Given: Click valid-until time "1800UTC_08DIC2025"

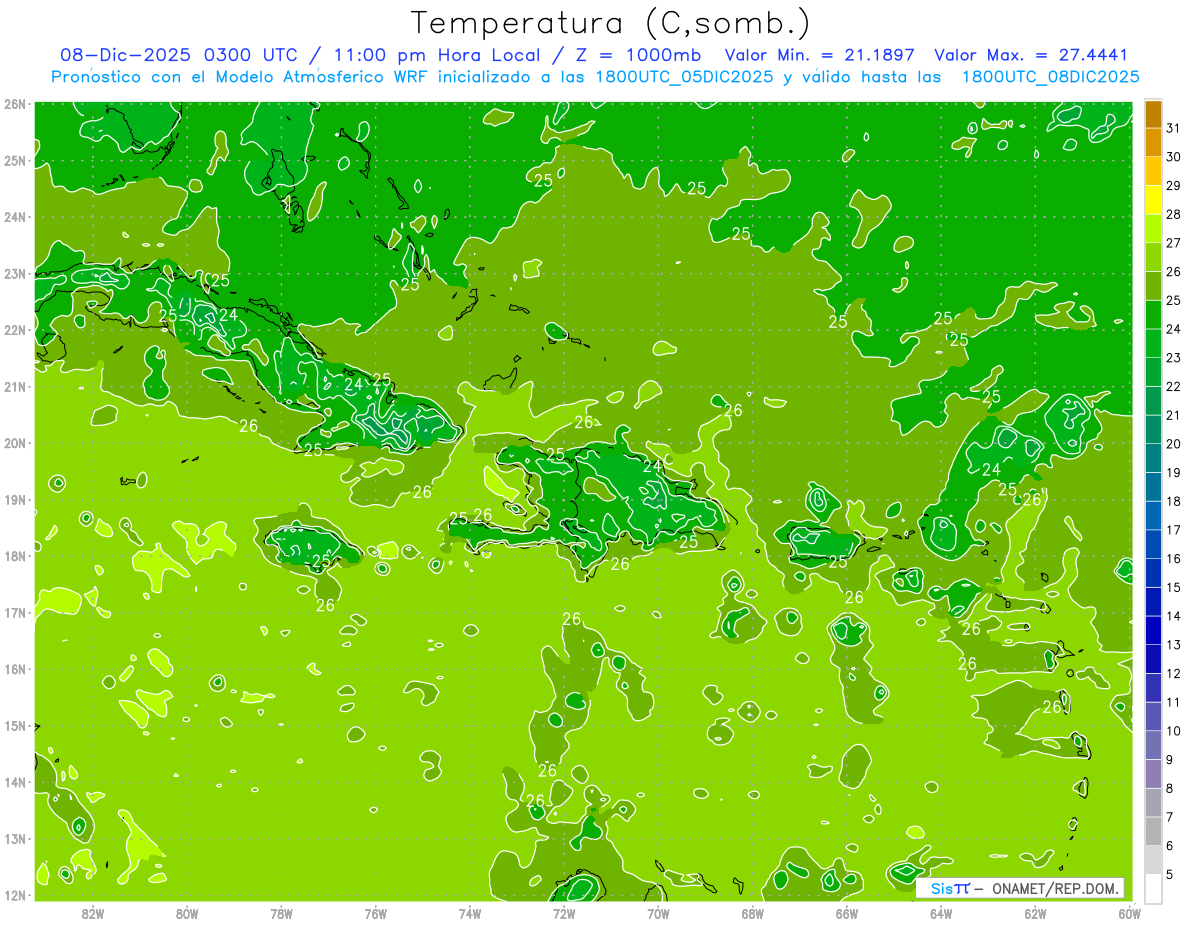Looking at the screenshot, I should [x=1050, y=77].
